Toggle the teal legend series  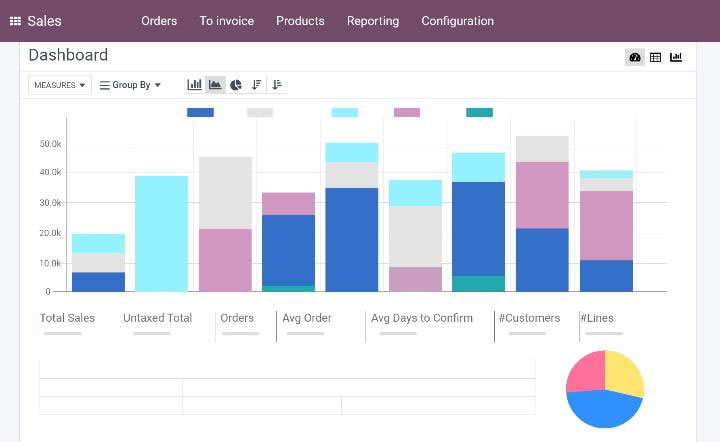click(x=479, y=113)
